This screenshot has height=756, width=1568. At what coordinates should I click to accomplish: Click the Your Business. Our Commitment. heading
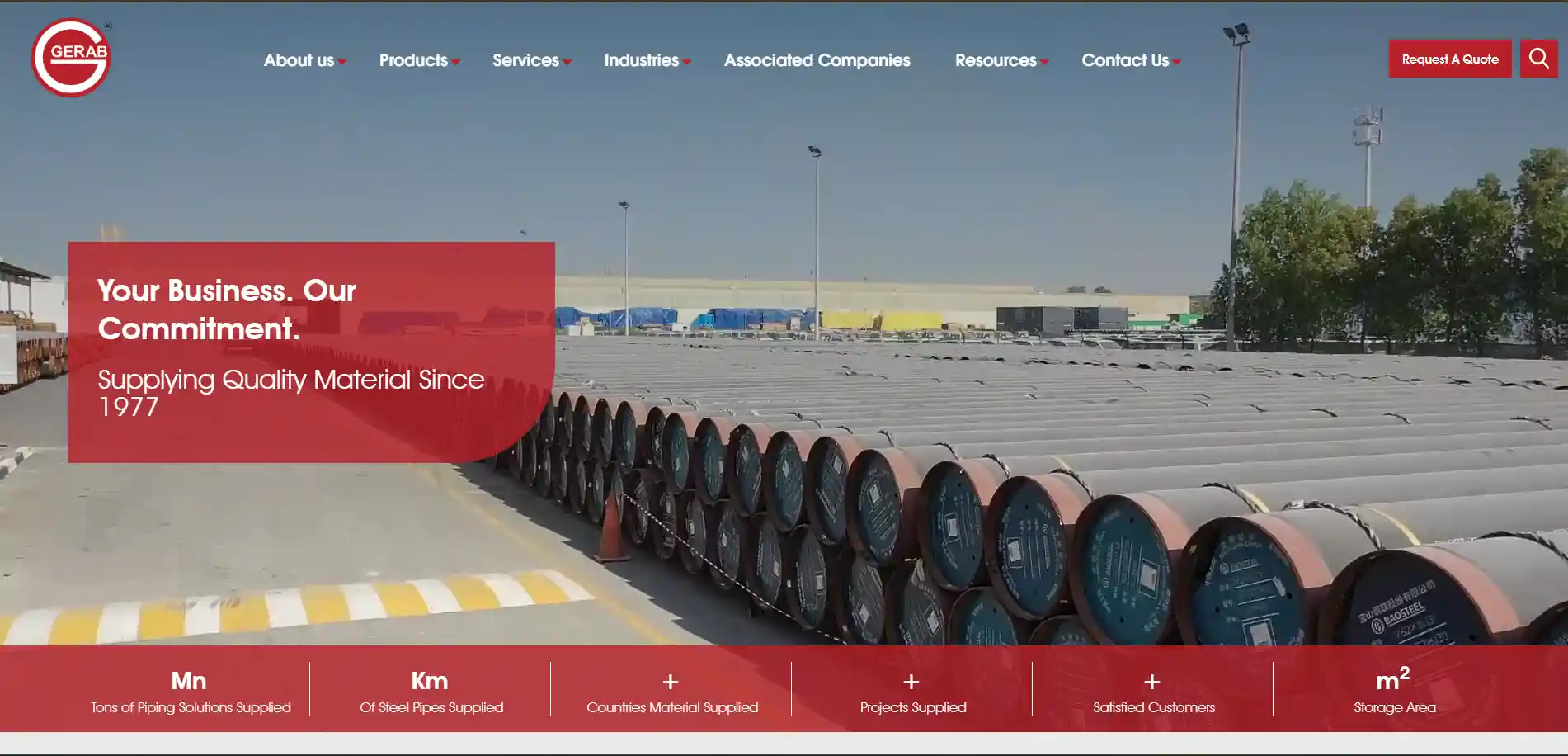tap(227, 309)
